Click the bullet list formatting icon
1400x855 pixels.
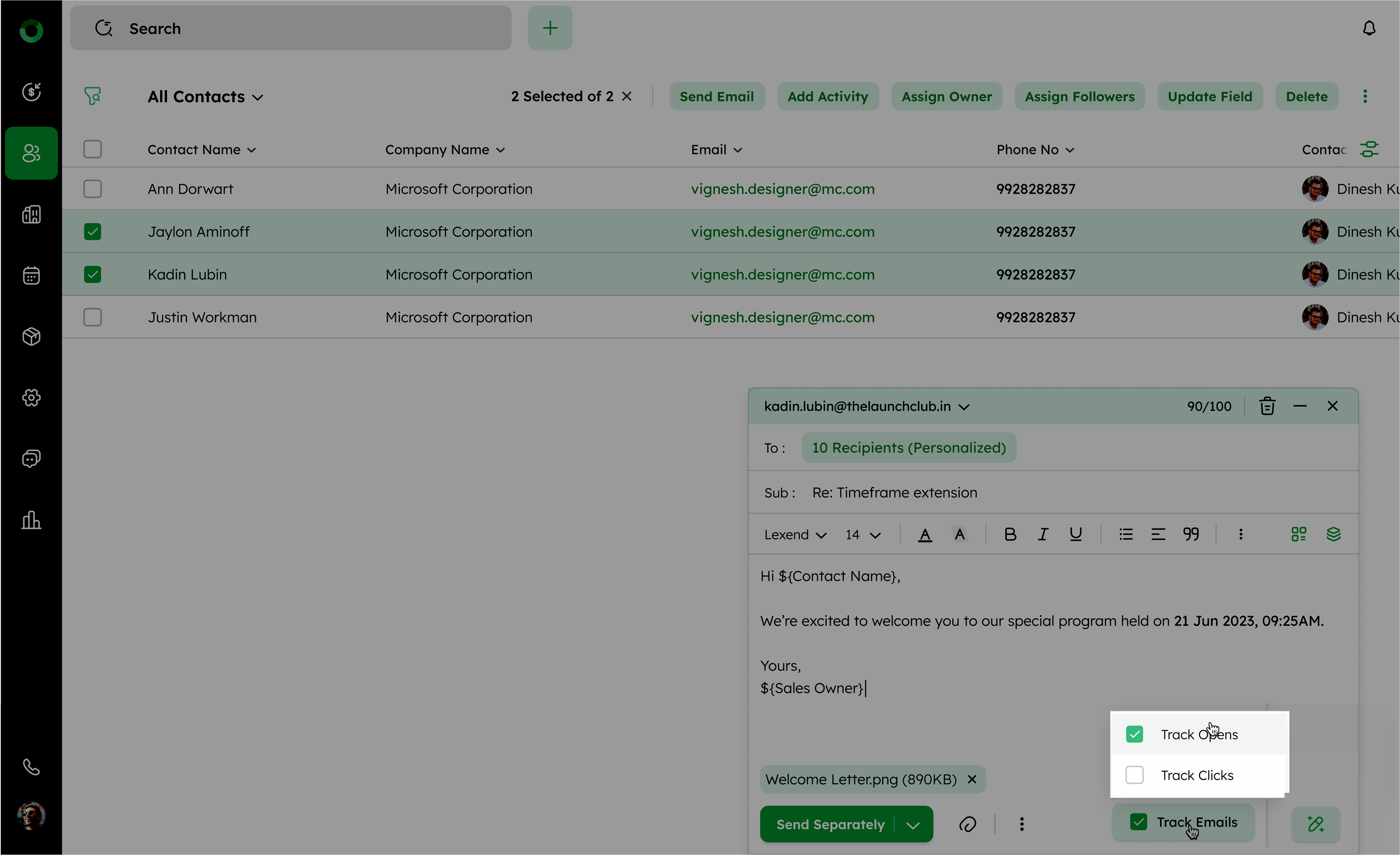tap(1126, 534)
